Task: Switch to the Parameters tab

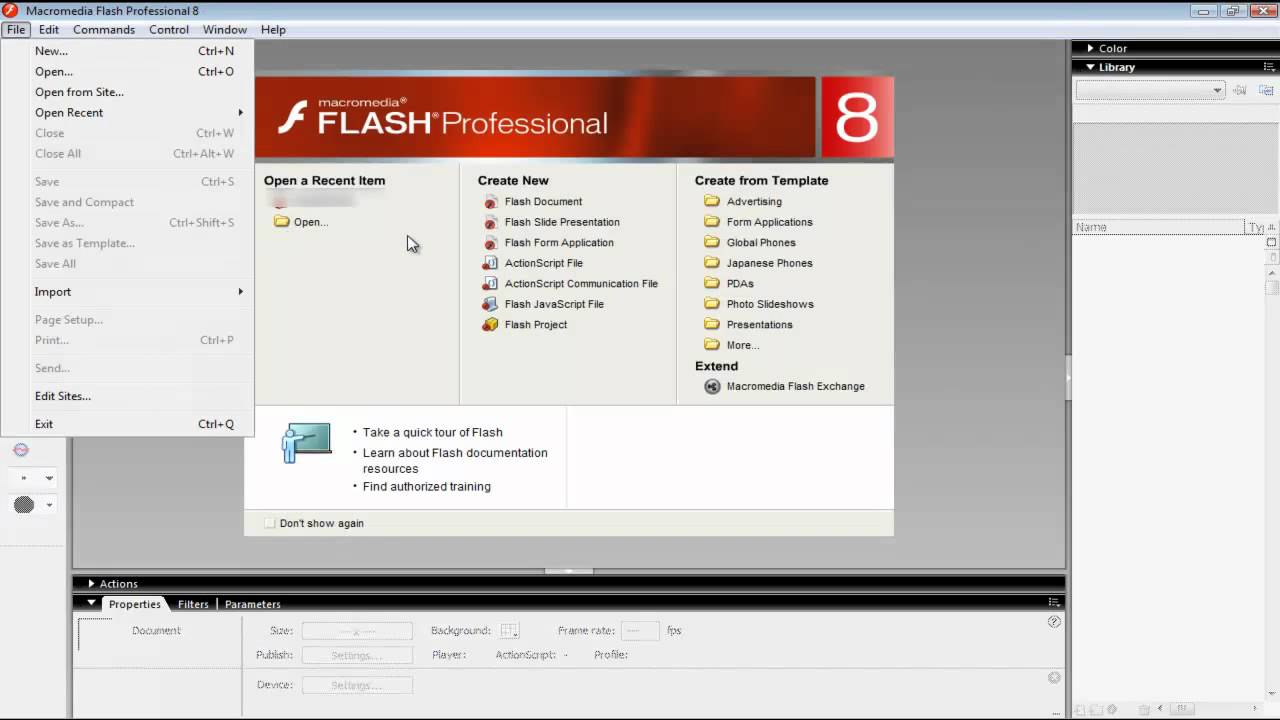Action: (x=252, y=604)
